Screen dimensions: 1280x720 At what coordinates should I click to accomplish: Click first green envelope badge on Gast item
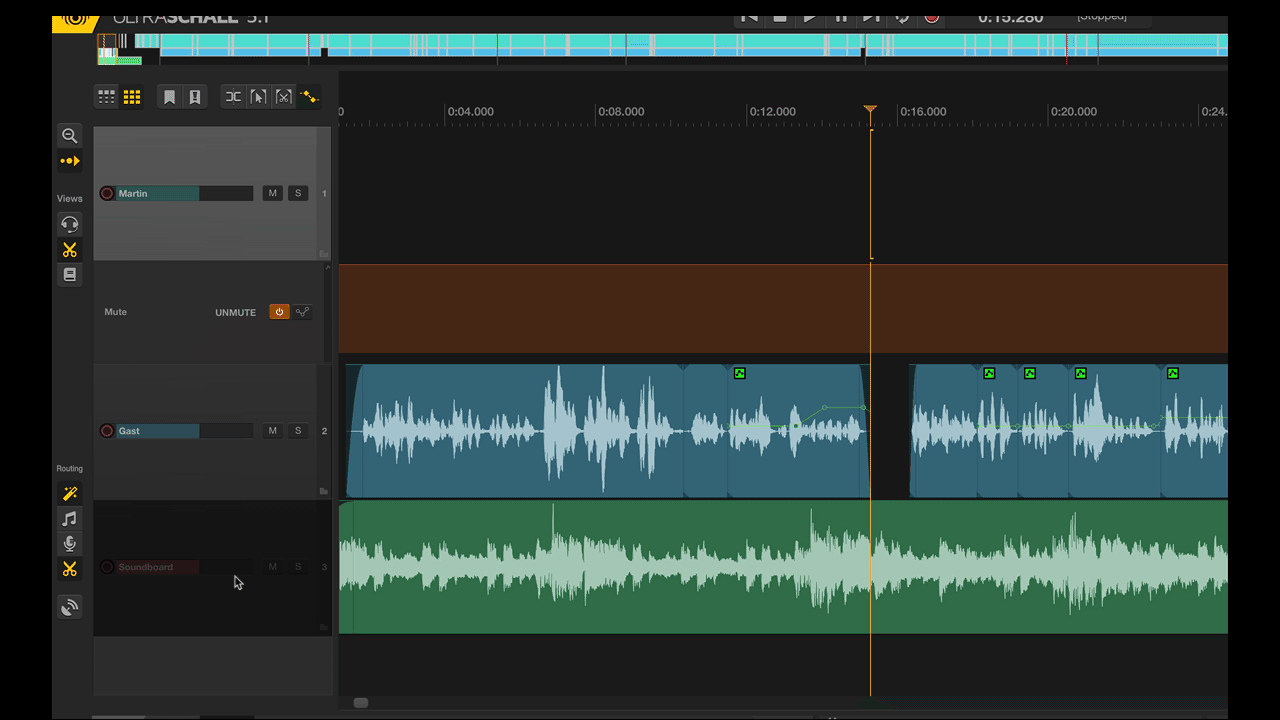pos(740,373)
